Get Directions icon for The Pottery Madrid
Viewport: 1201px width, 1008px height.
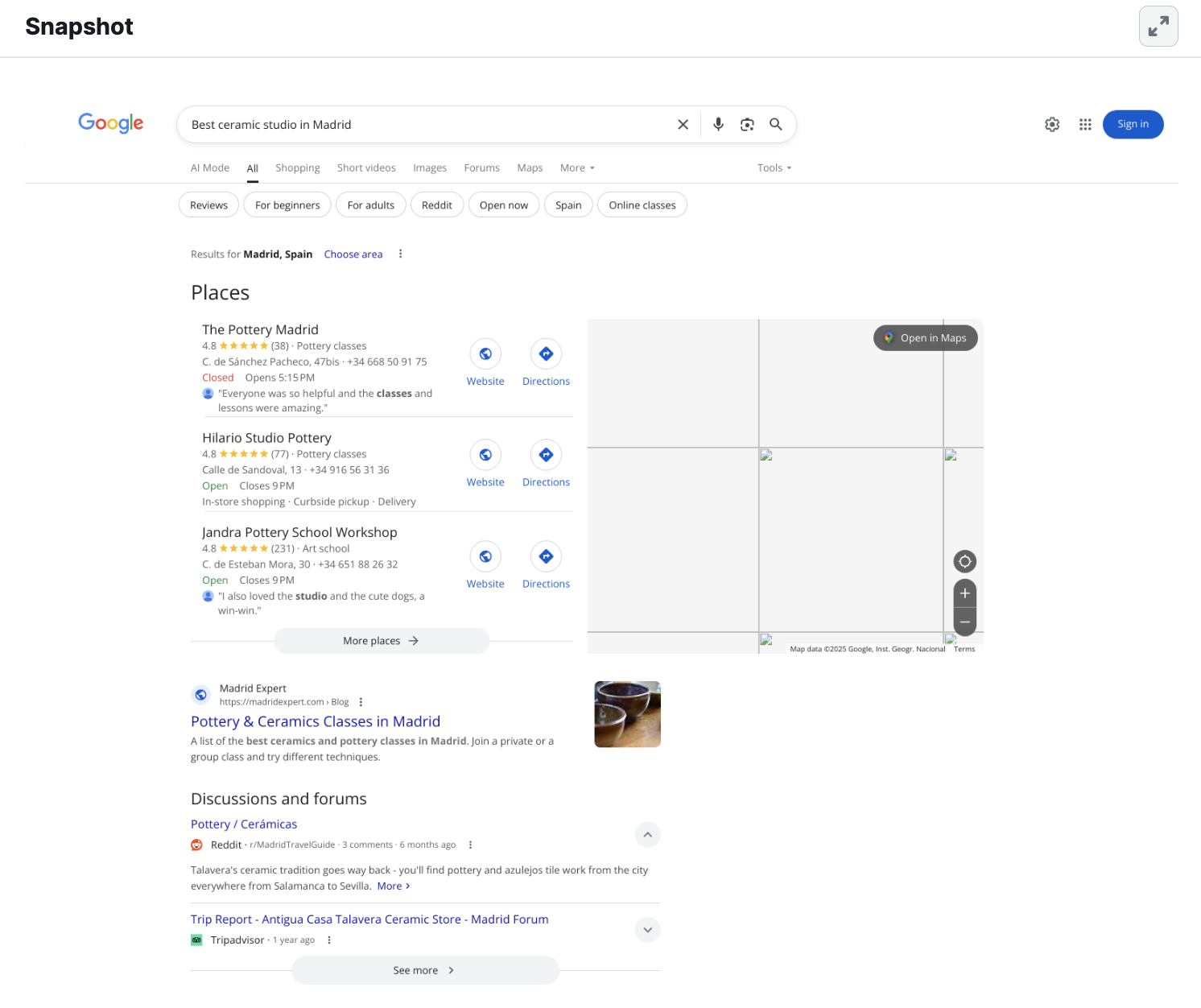point(546,353)
